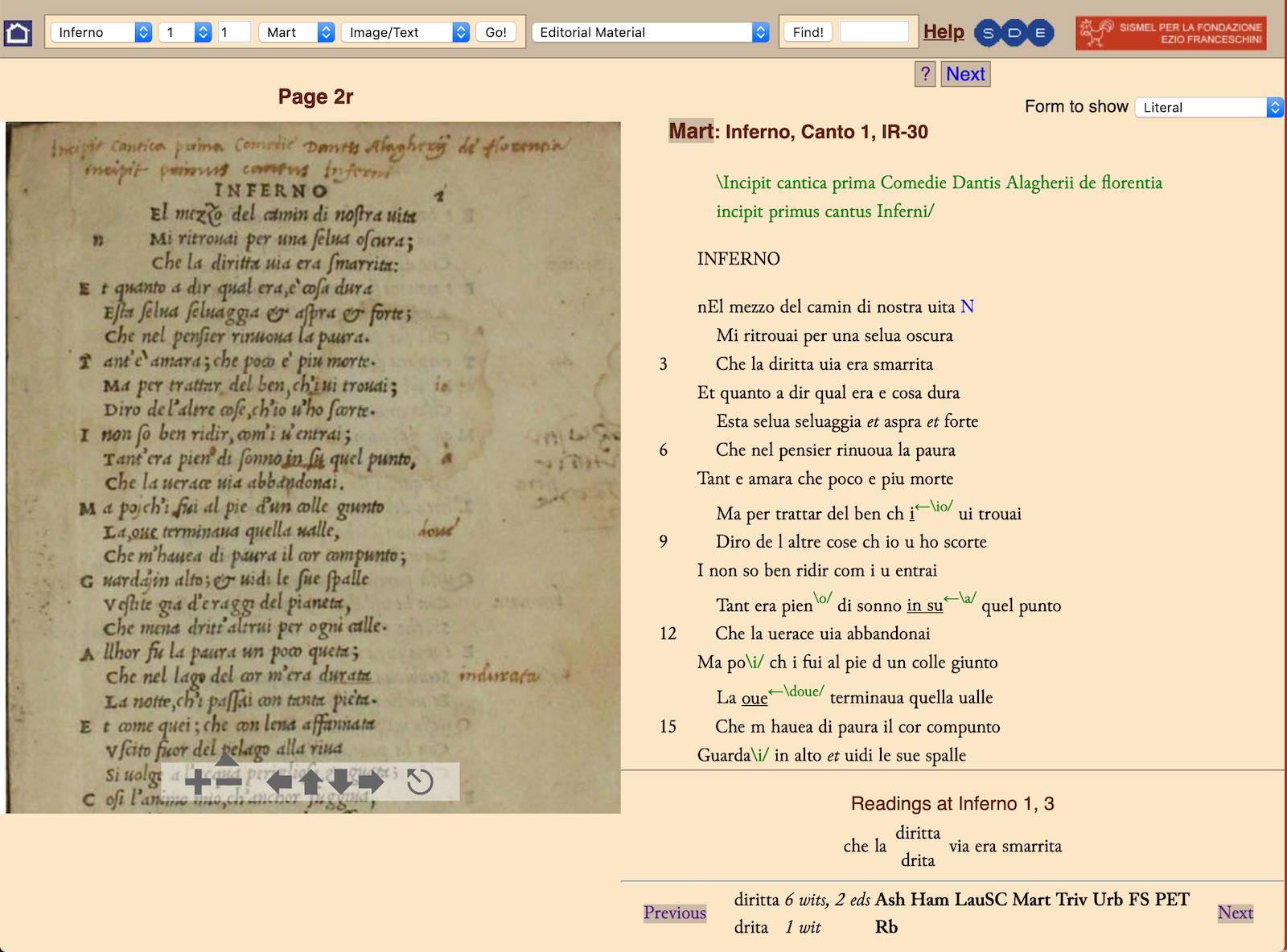Click the underlined 'in su' text
Viewport: 1287px width, 952px height.
tap(925, 605)
